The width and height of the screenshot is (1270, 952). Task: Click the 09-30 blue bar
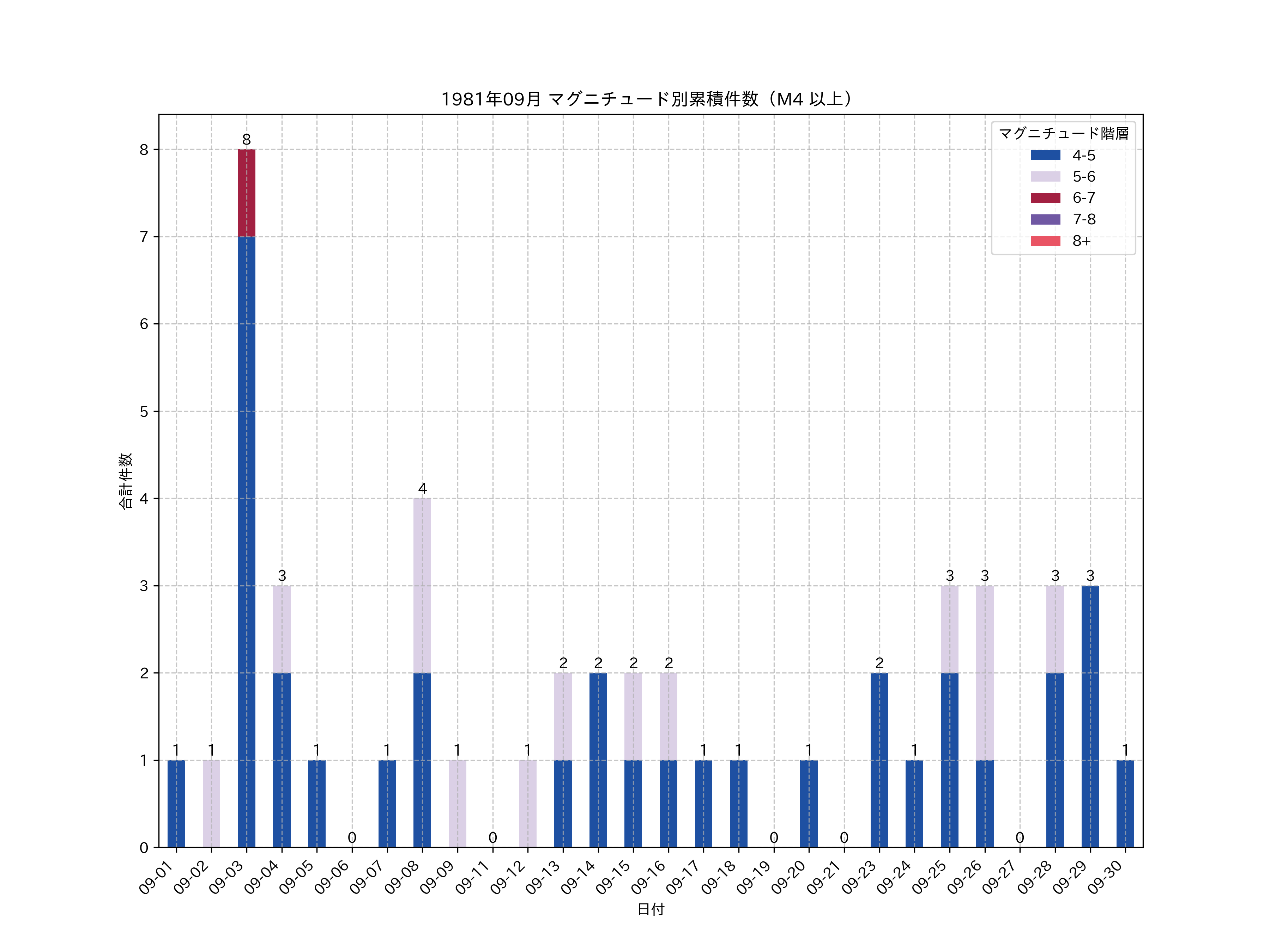(x=1125, y=803)
